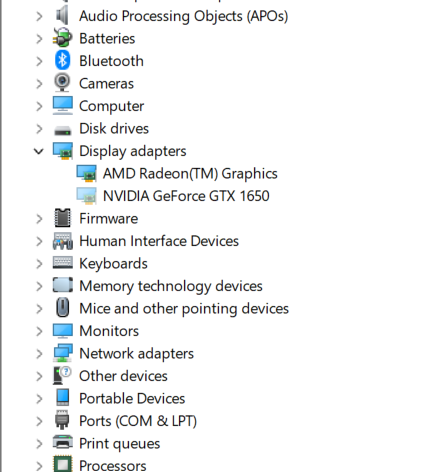Select NVIDIA GeForce GTX 1650 entry
This screenshot has height=472, width=431.
186,196
